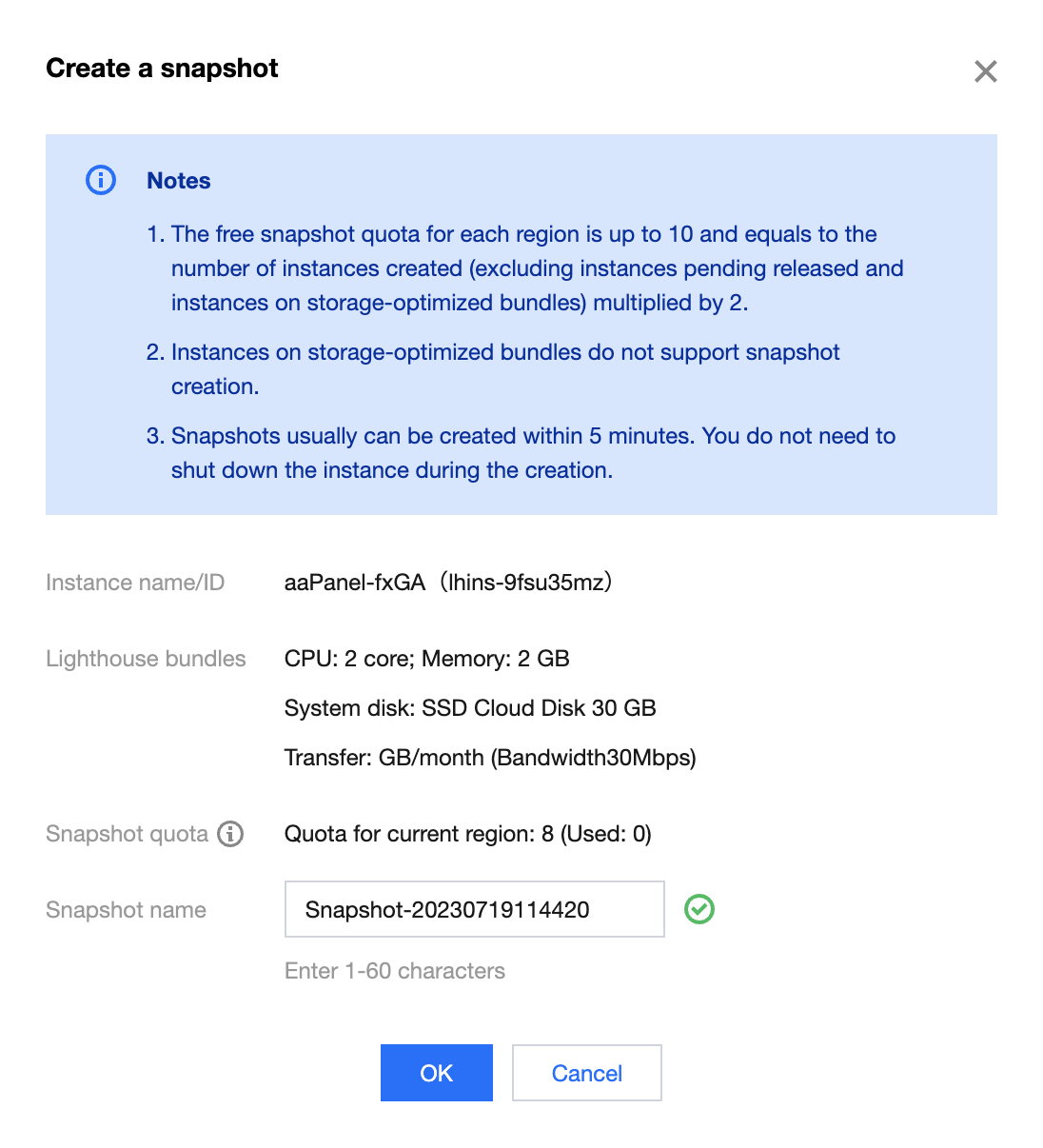Click the "Enter 1-60 characters" hint text
Image resolution: width=1043 pixels, height=1148 pixels.
click(395, 971)
